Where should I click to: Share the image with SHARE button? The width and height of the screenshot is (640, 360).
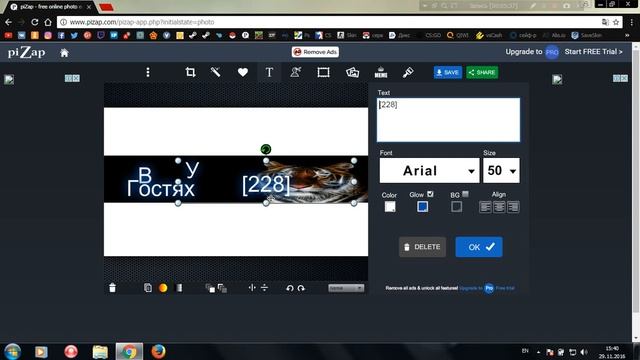pos(482,72)
